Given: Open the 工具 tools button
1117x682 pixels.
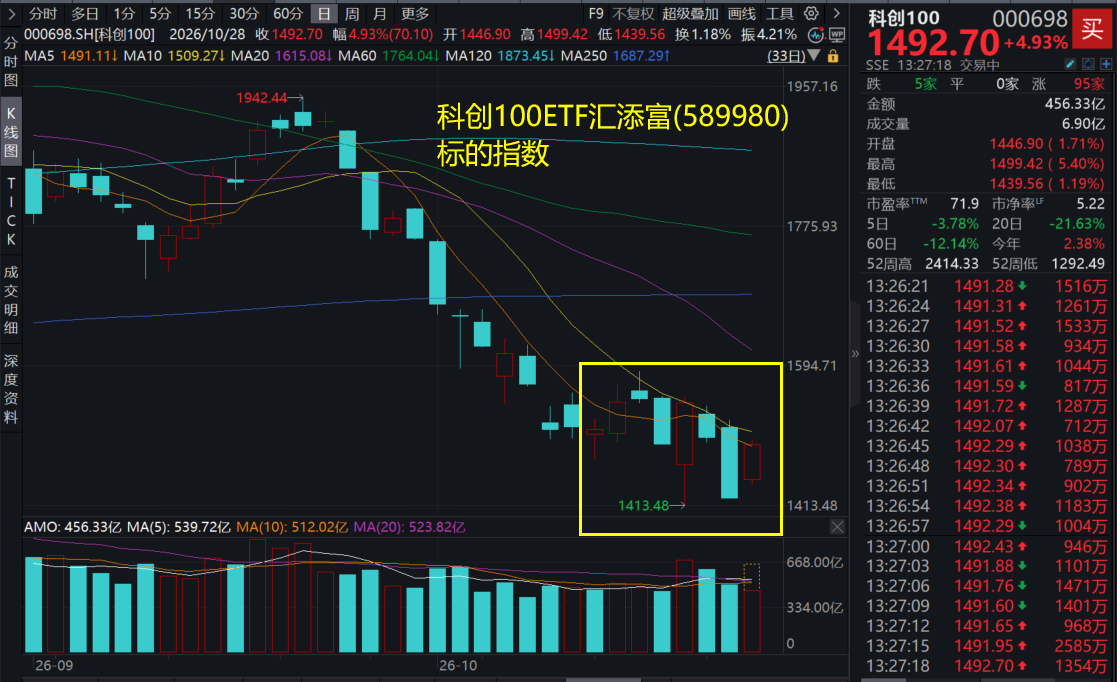Looking at the screenshot, I should point(779,14).
